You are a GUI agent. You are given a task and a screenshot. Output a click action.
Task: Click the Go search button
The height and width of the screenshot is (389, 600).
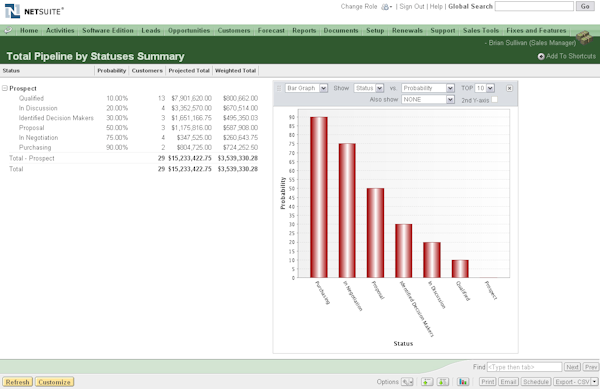pyautogui.click(x=585, y=7)
